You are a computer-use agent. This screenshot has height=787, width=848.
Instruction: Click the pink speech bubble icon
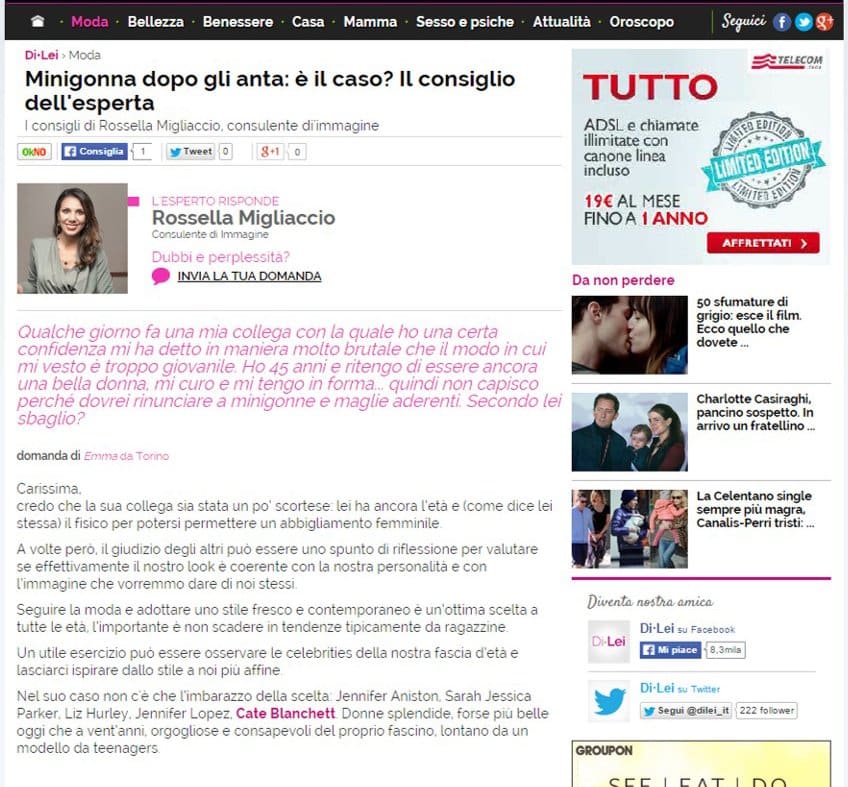coord(161,277)
